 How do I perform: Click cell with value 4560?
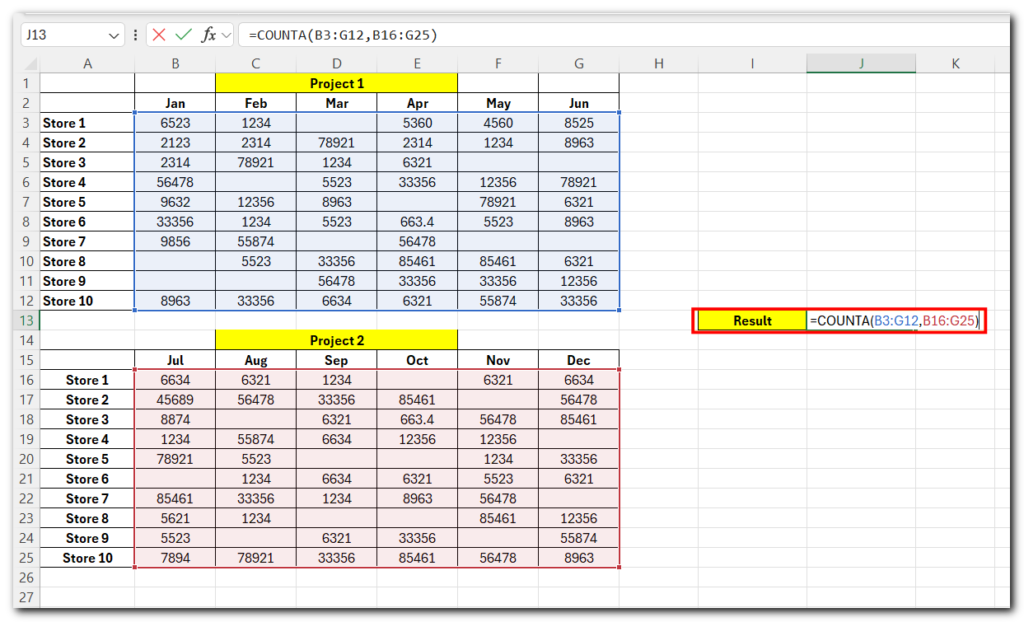click(x=498, y=123)
